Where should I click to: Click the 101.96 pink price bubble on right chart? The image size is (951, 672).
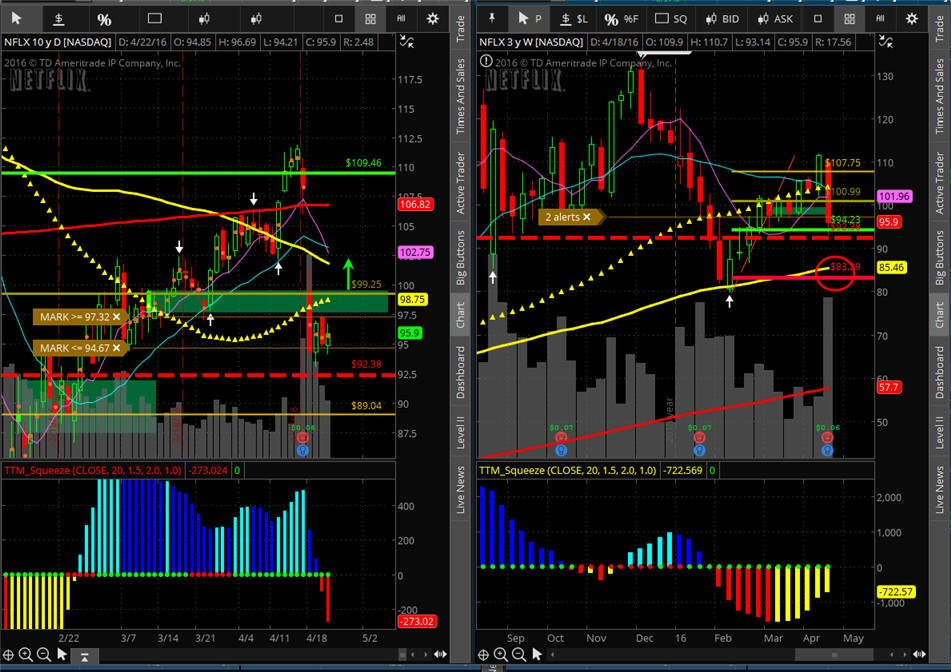894,196
